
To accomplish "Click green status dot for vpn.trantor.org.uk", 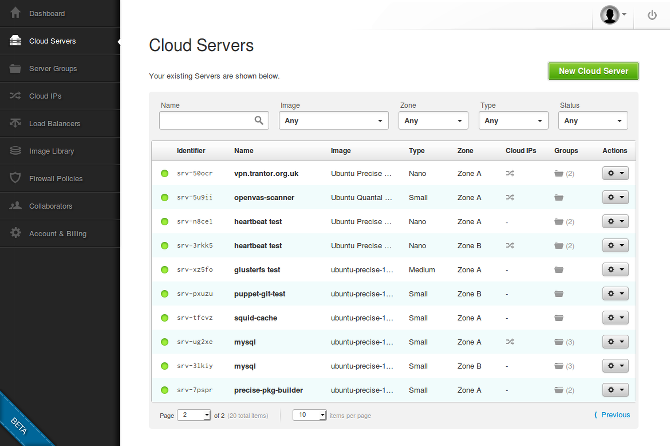I will [x=165, y=173].
